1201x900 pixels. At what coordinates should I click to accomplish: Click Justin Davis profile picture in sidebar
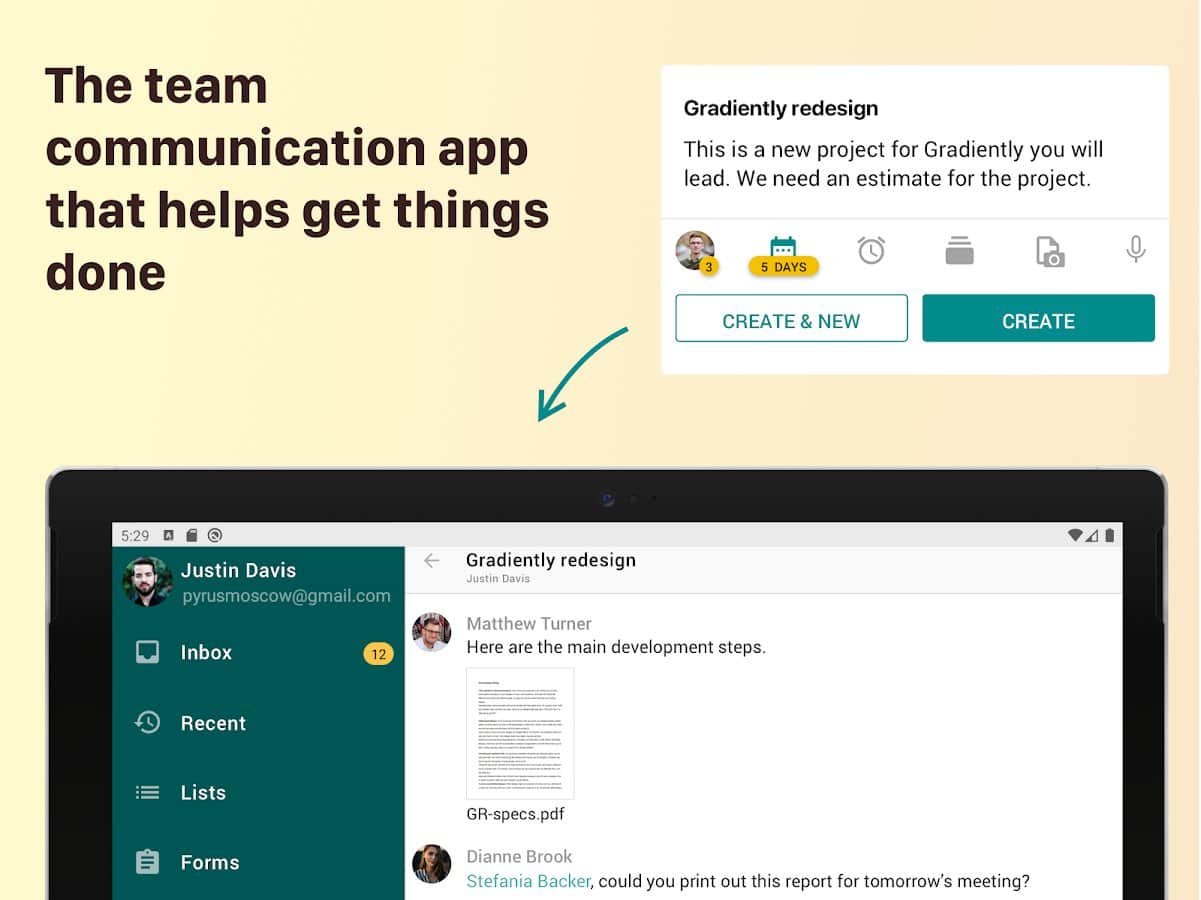147,582
